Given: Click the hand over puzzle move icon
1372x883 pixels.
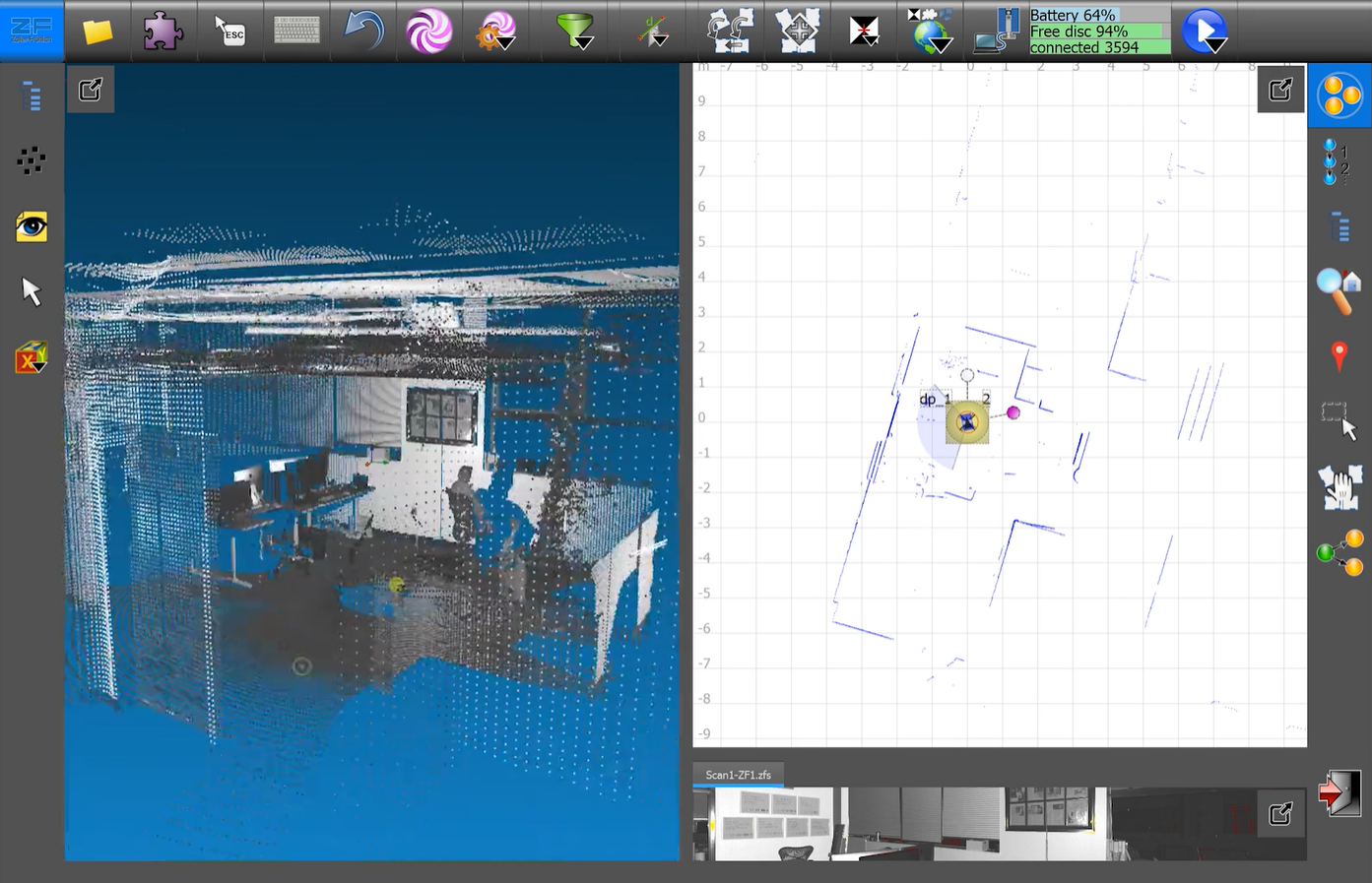Looking at the screenshot, I should [1339, 486].
